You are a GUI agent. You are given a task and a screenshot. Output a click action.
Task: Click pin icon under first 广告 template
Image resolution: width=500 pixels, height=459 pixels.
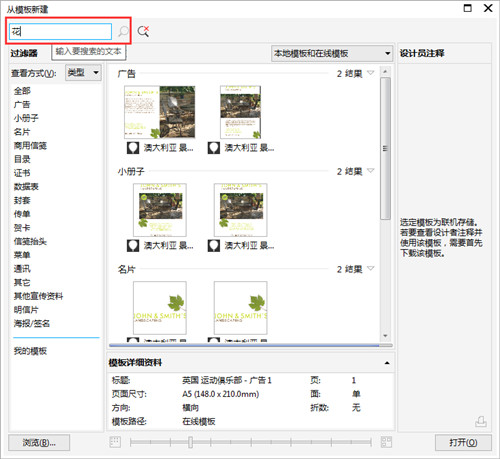[x=133, y=148]
